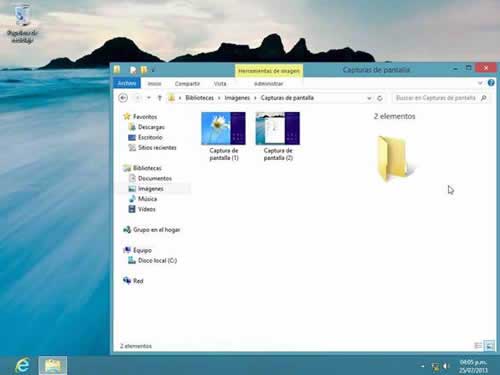Open the Archivo tab
Screen dimensions: 500x375
click(x=127, y=83)
